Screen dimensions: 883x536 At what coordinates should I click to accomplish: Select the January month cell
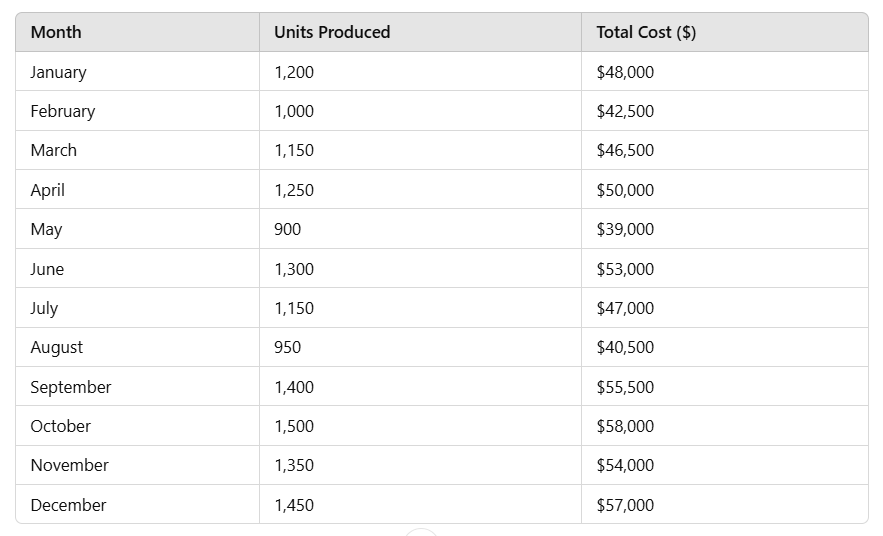58,72
